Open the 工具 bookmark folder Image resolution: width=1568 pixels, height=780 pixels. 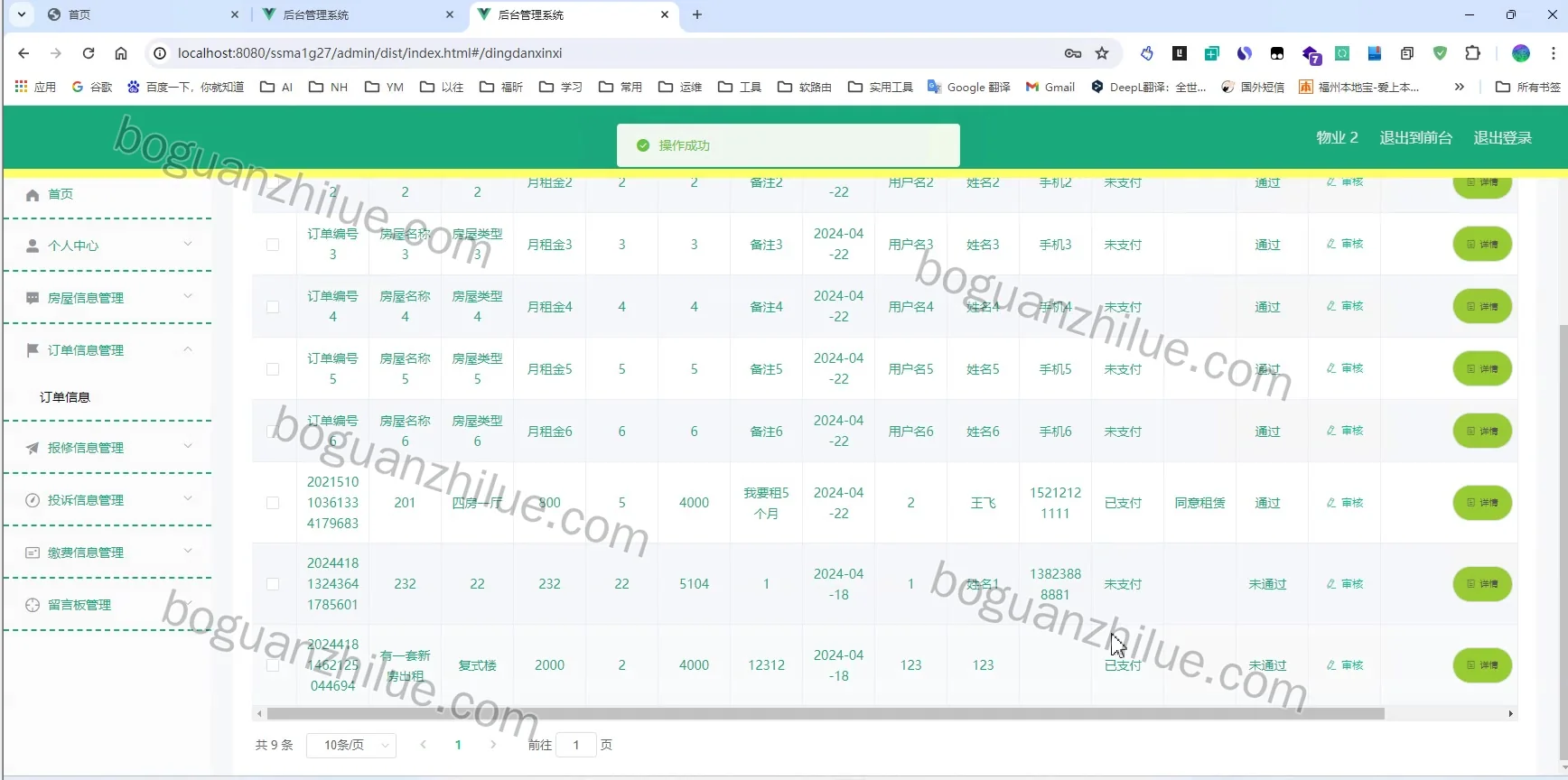tap(740, 87)
